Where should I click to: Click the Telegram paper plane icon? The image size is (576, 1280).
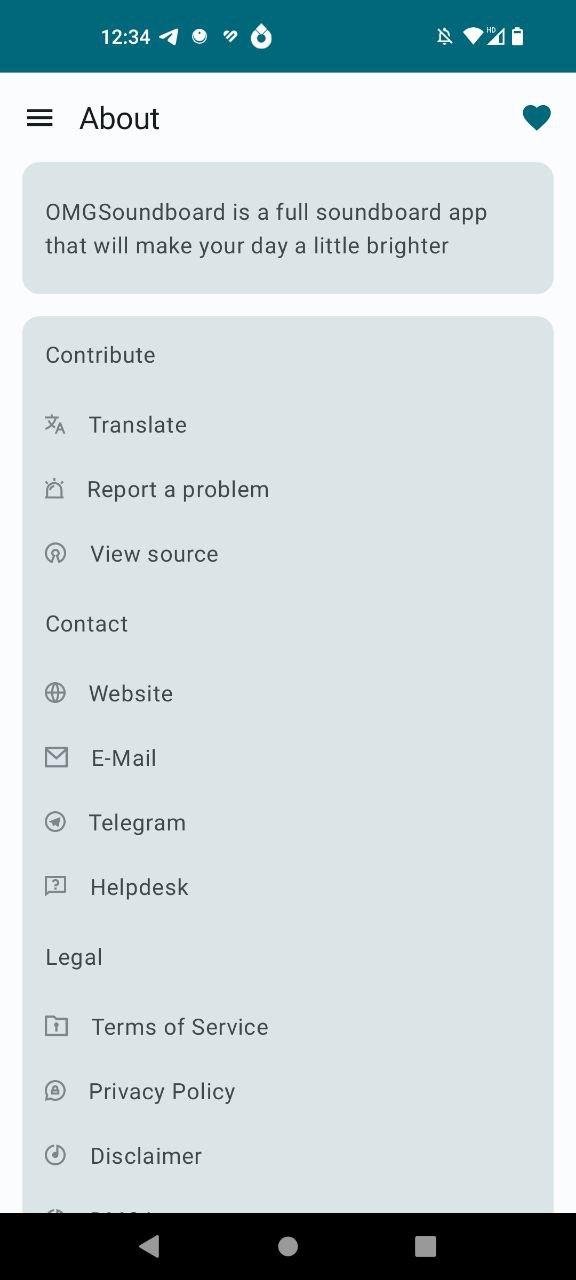click(x=55, y=822)
